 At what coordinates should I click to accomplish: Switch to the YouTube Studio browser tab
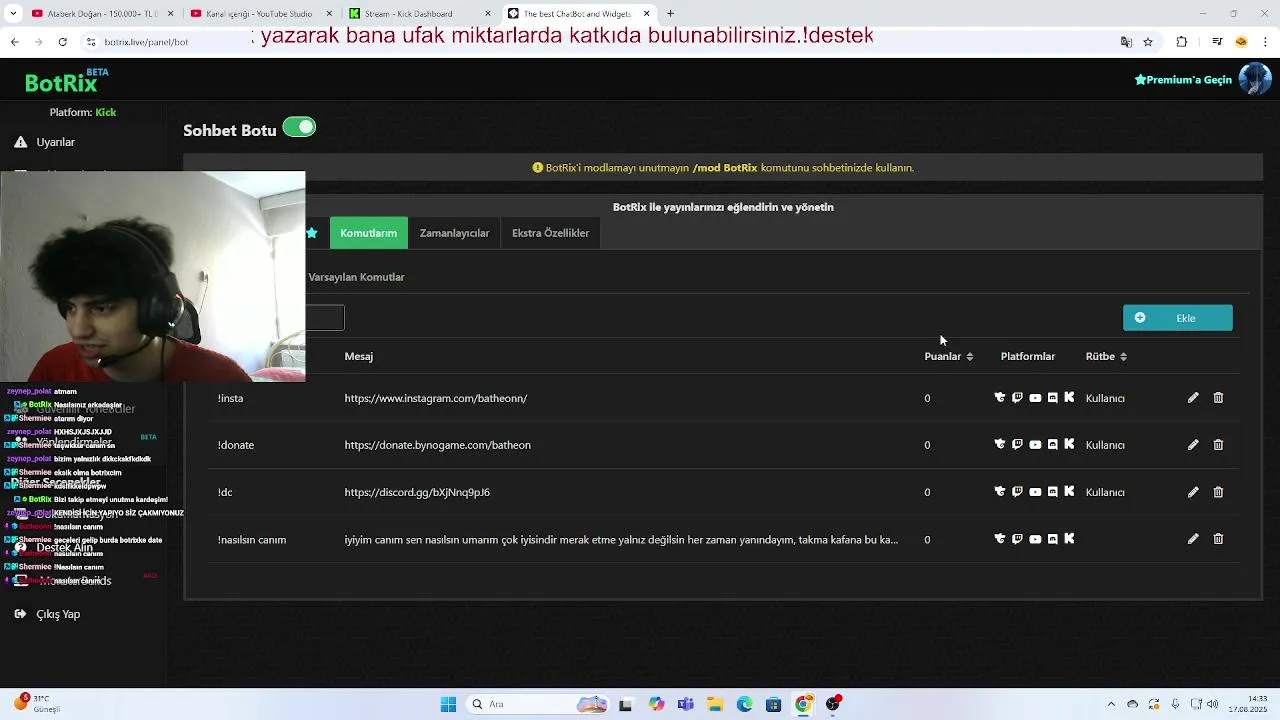[261, 14]
